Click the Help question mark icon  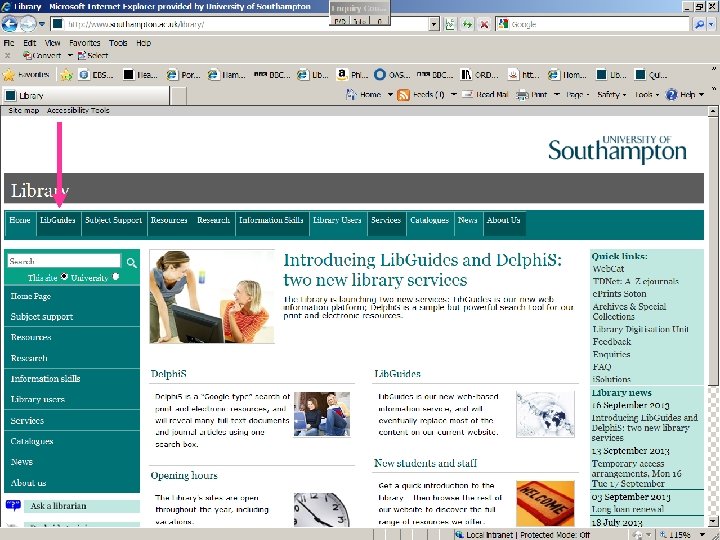pos(671,95)
